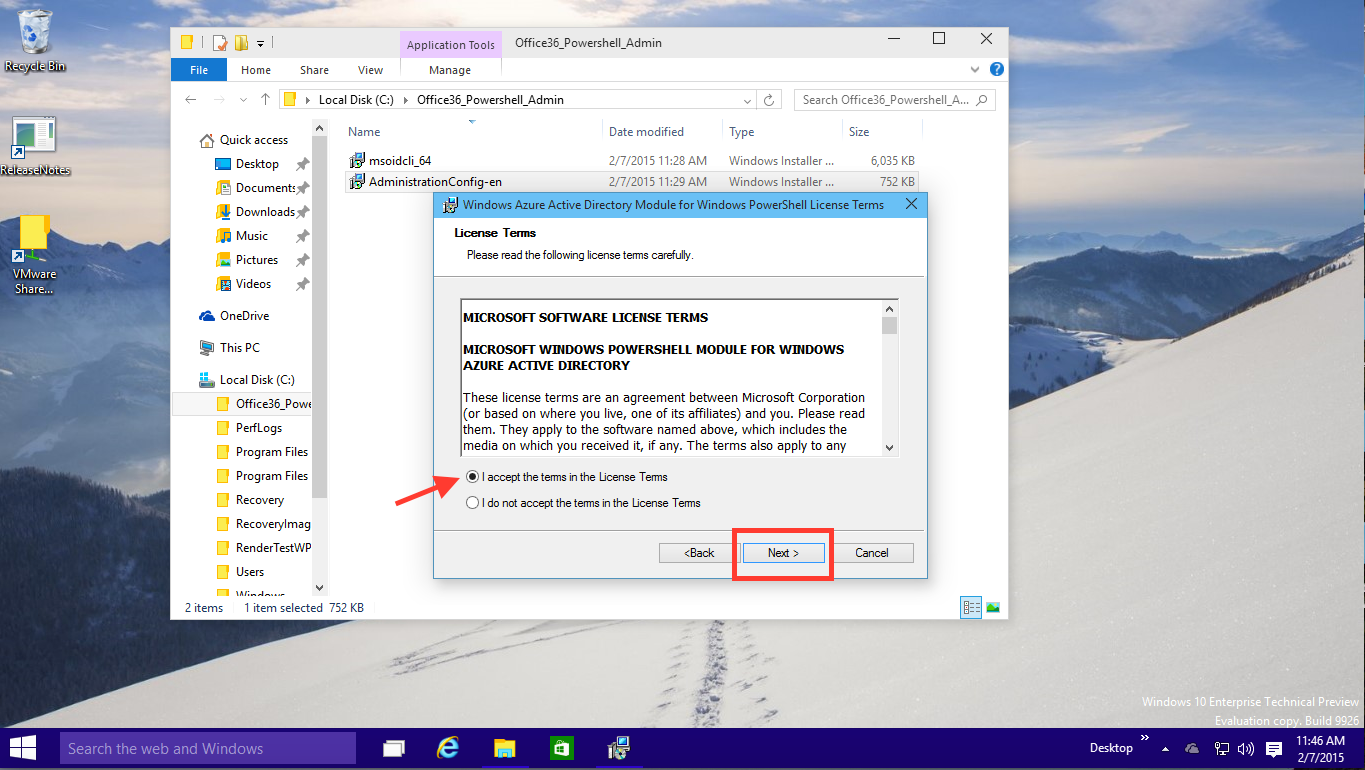Close the License Terms dialog
The height and width of the screenshot is (770, 1365).
(x=911, y=204)
